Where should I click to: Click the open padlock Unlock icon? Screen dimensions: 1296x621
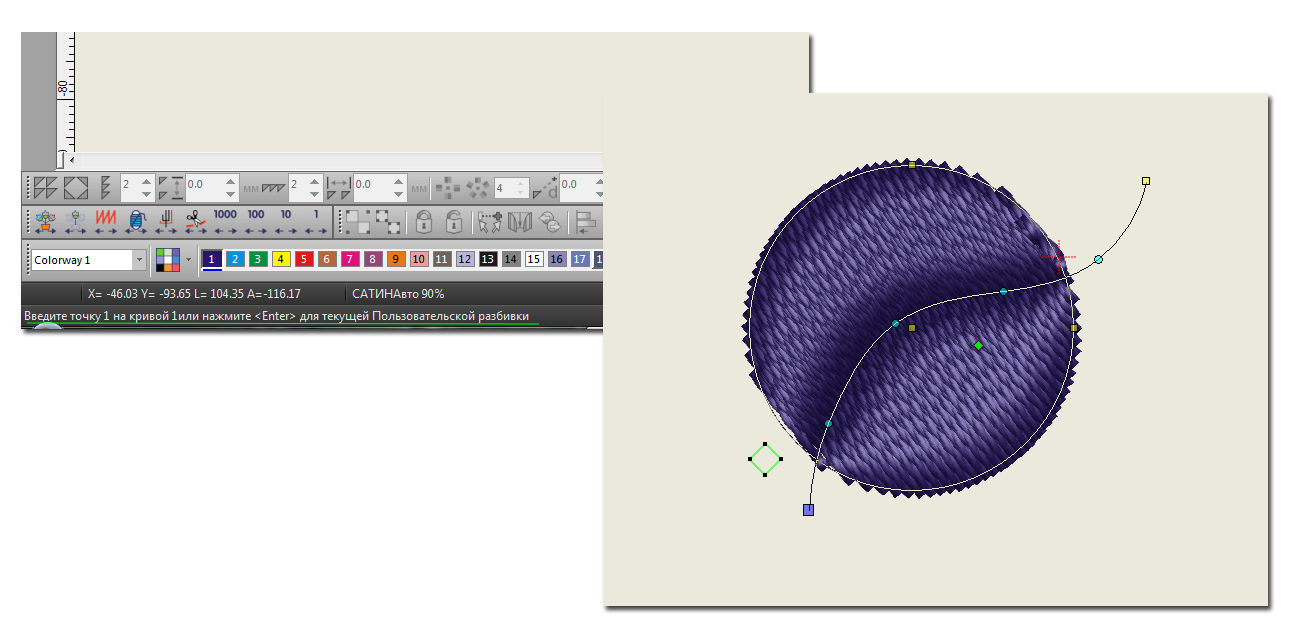(454, 222)
